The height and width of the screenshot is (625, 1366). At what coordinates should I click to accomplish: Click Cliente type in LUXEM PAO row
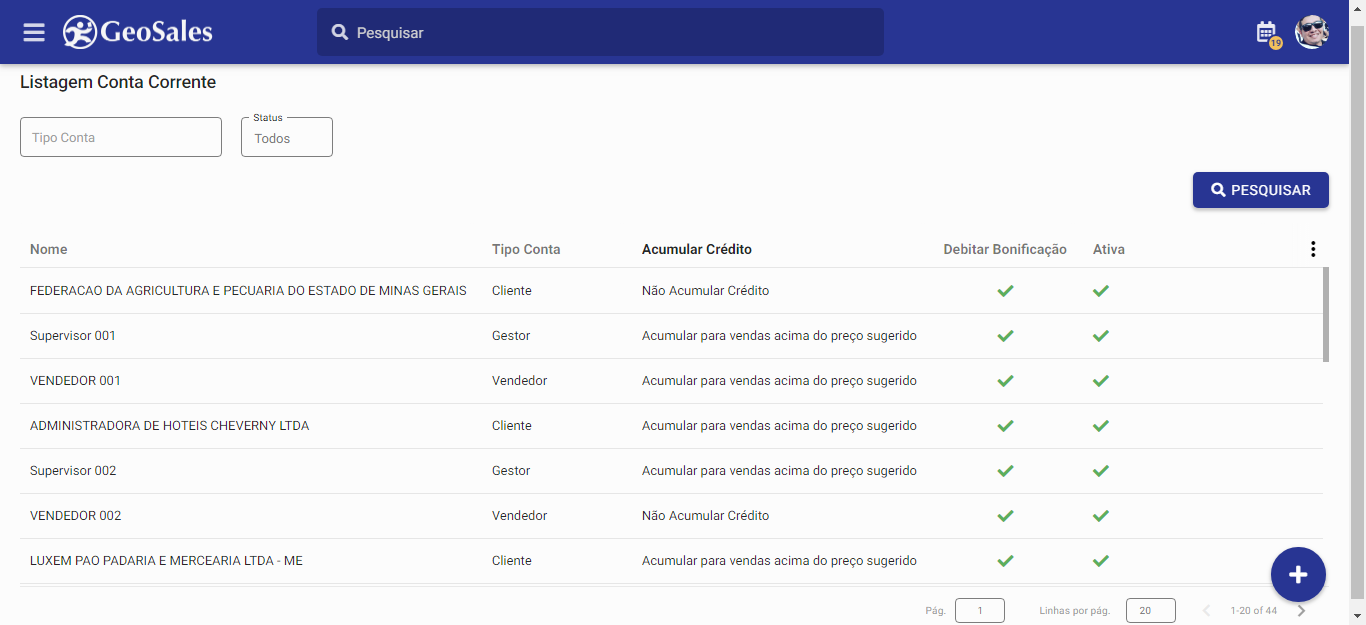512,561
